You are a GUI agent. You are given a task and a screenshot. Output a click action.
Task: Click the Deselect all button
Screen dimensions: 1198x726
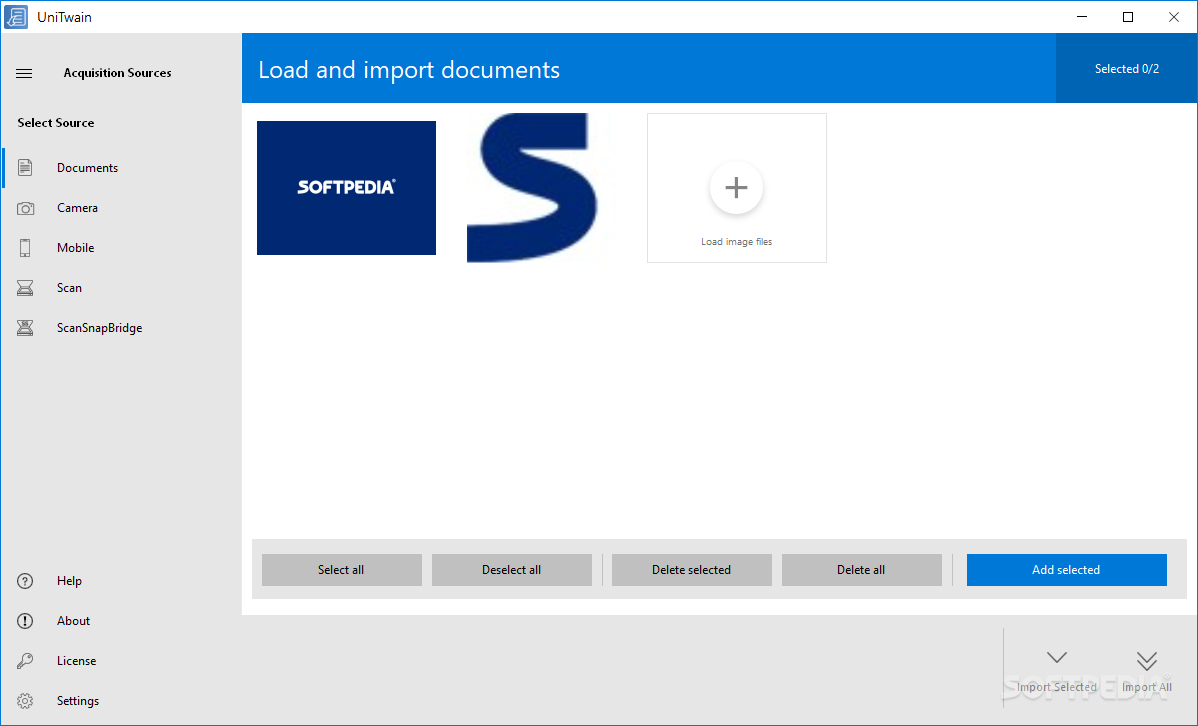coord(512,570)
